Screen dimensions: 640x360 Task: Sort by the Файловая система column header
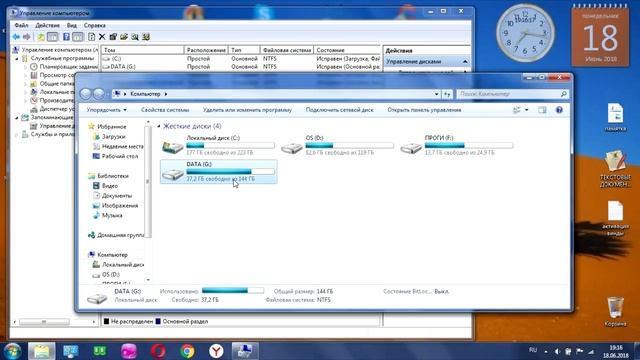(x=287, y=50)
